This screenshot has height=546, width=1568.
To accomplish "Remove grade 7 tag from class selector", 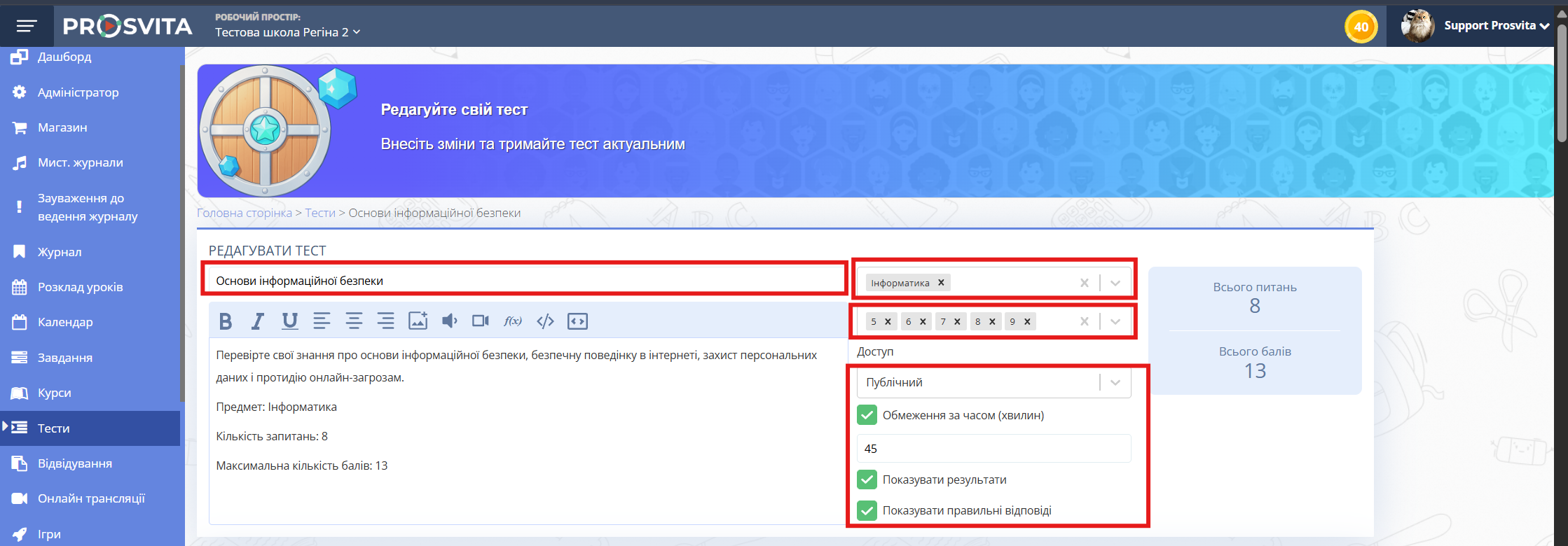I will click(x=957, y=321).
